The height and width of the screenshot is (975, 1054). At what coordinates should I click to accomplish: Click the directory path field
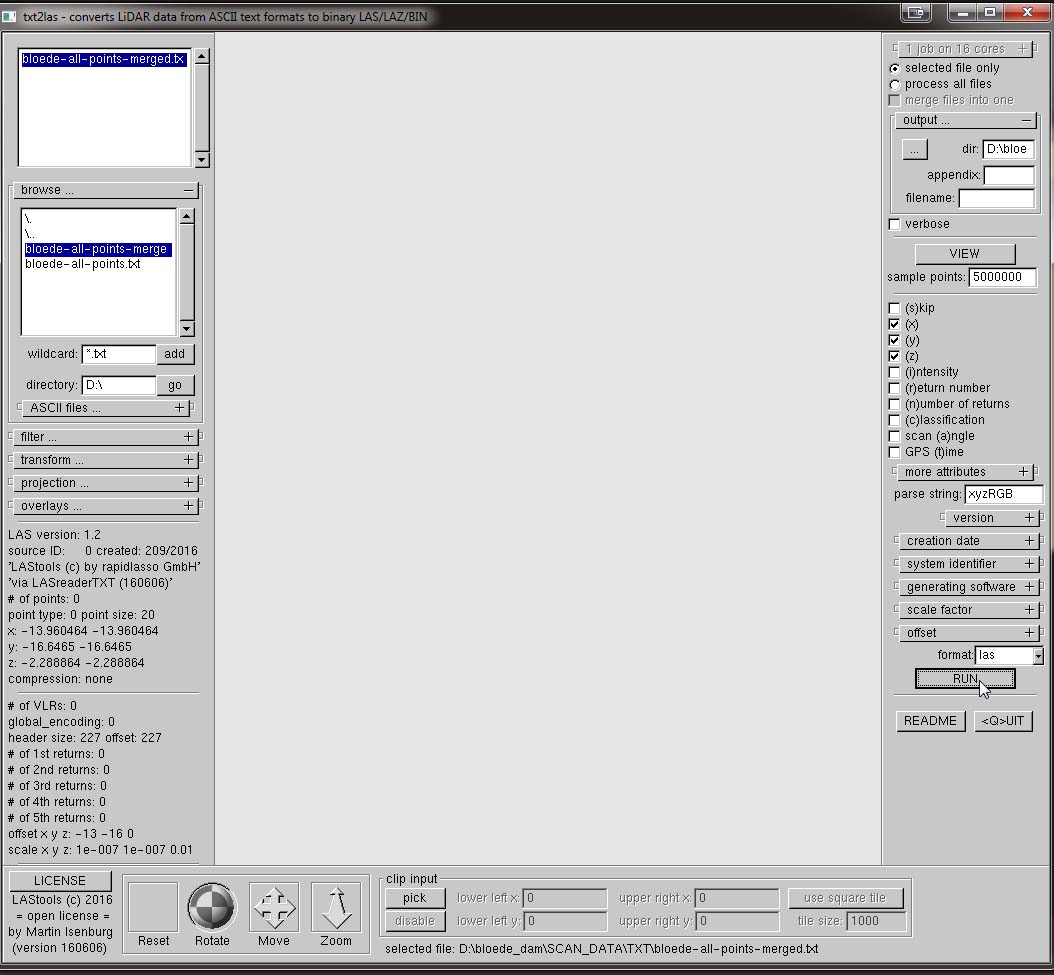click(x=118, y=385)
